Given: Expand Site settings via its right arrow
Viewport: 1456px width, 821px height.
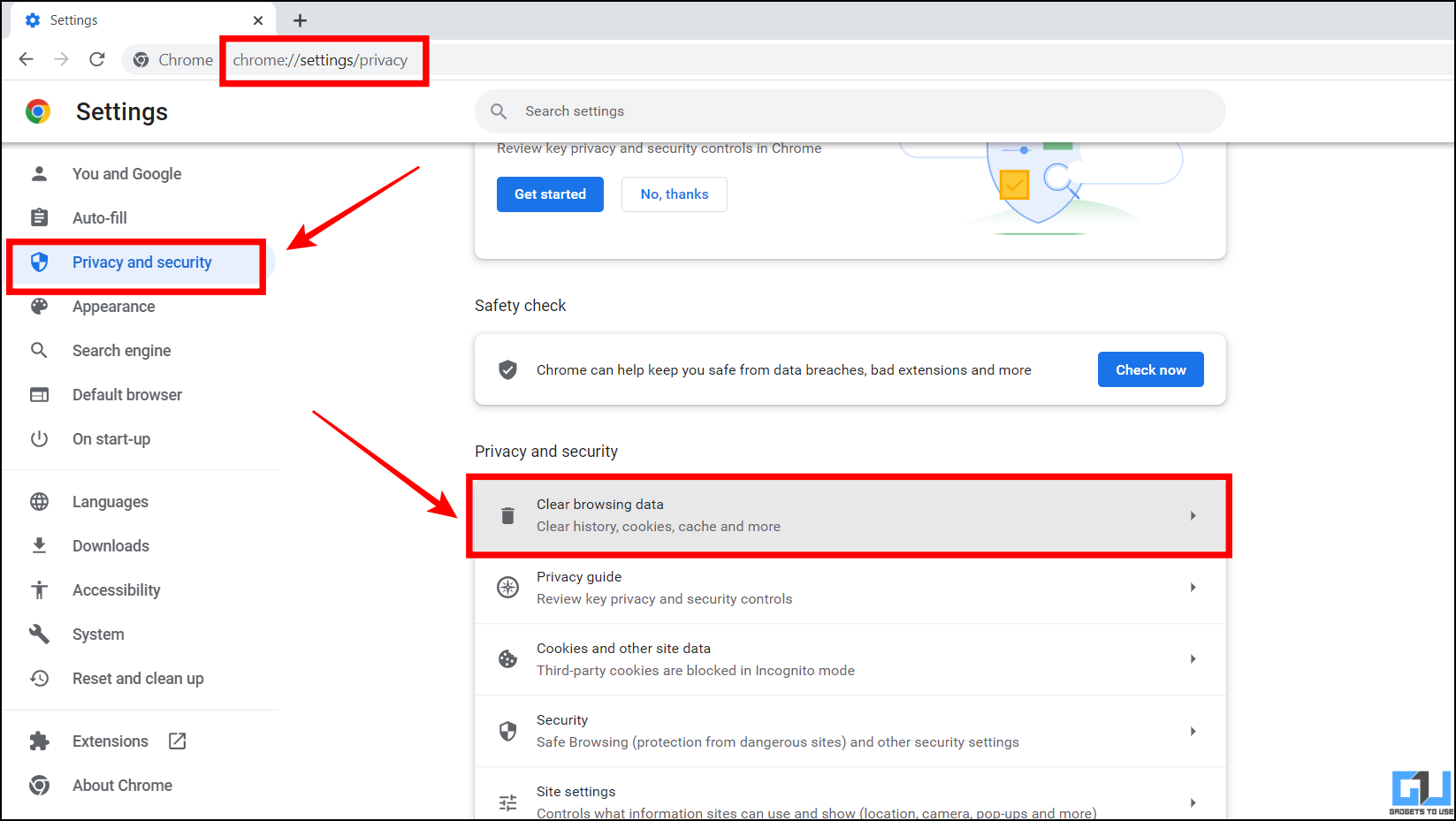Looking at the screenshot, I should pos(1193,802).
